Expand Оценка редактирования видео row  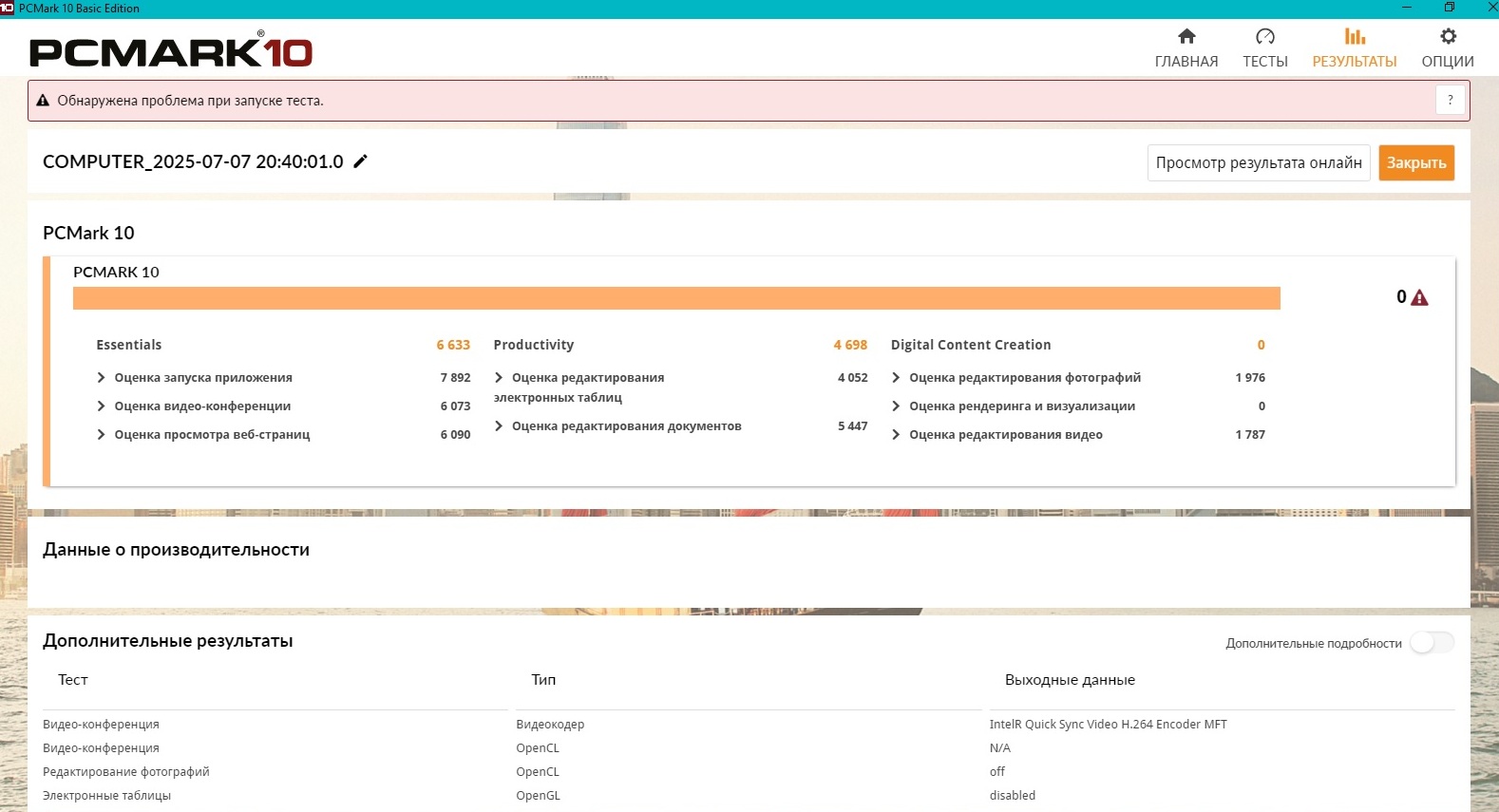click(x=896, y=435)
